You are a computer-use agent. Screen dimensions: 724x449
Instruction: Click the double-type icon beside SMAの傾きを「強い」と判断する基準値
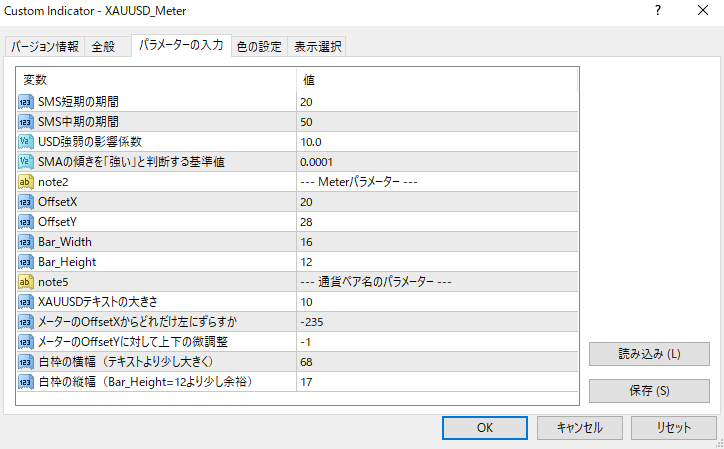point(25,162)
